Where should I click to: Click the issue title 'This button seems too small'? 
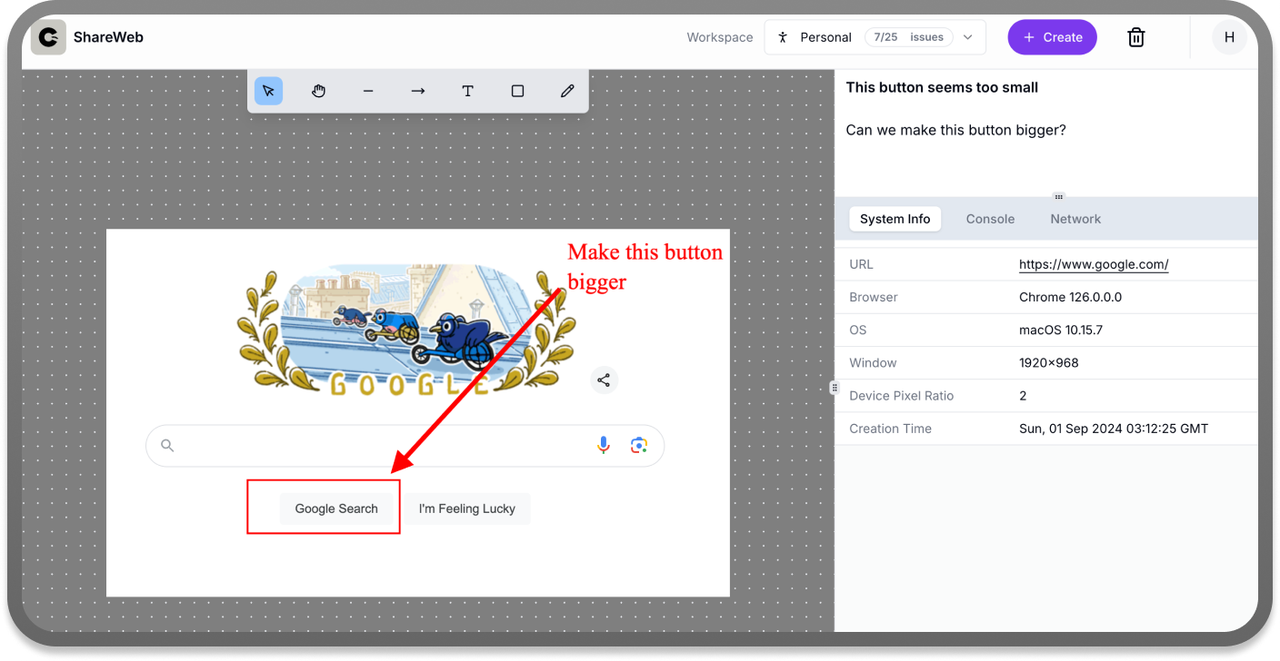tap(942, 87)
